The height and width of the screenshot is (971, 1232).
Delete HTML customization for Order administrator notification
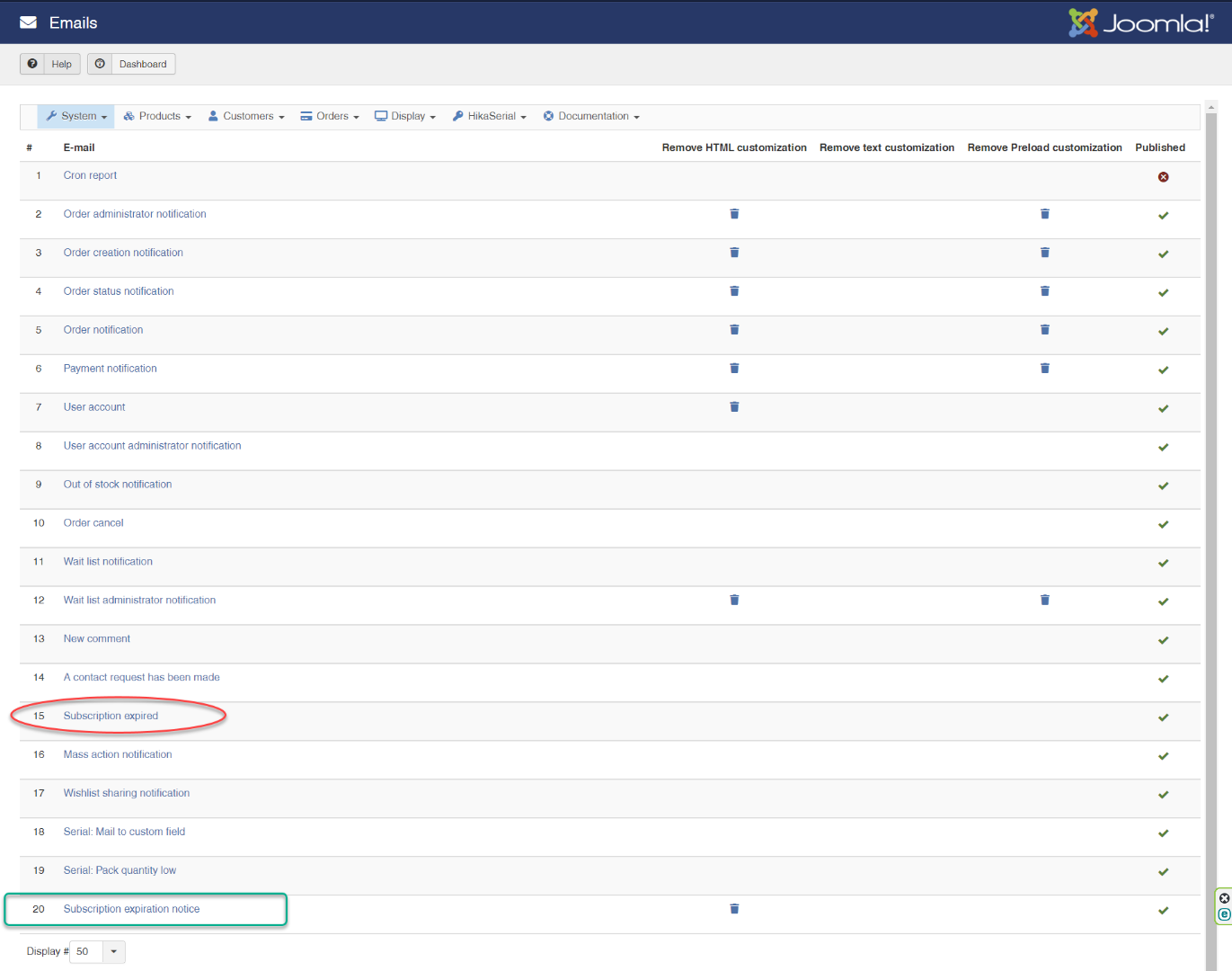734,214
